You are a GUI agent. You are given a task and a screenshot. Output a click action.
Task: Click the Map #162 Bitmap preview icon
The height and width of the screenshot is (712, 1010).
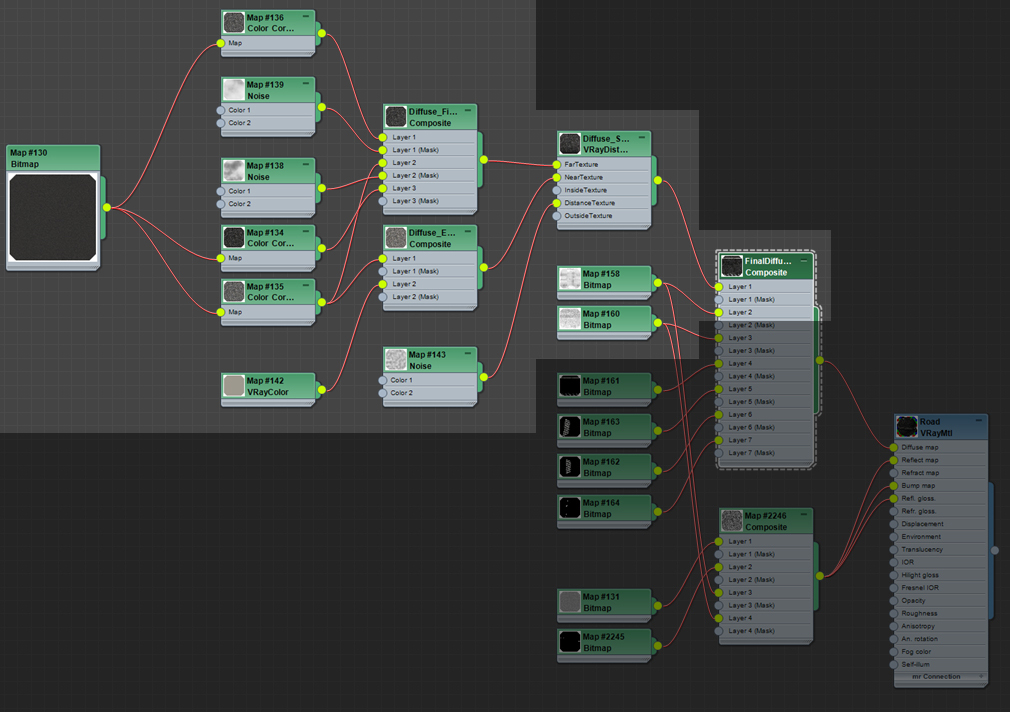(x=569, y=467)
